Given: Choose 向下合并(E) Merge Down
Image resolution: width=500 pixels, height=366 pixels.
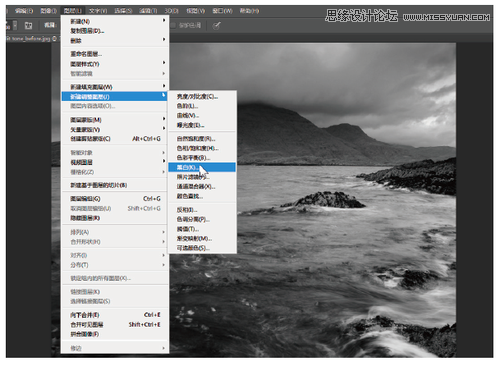Looking at the screenshot, I should [x=115, y=315].
